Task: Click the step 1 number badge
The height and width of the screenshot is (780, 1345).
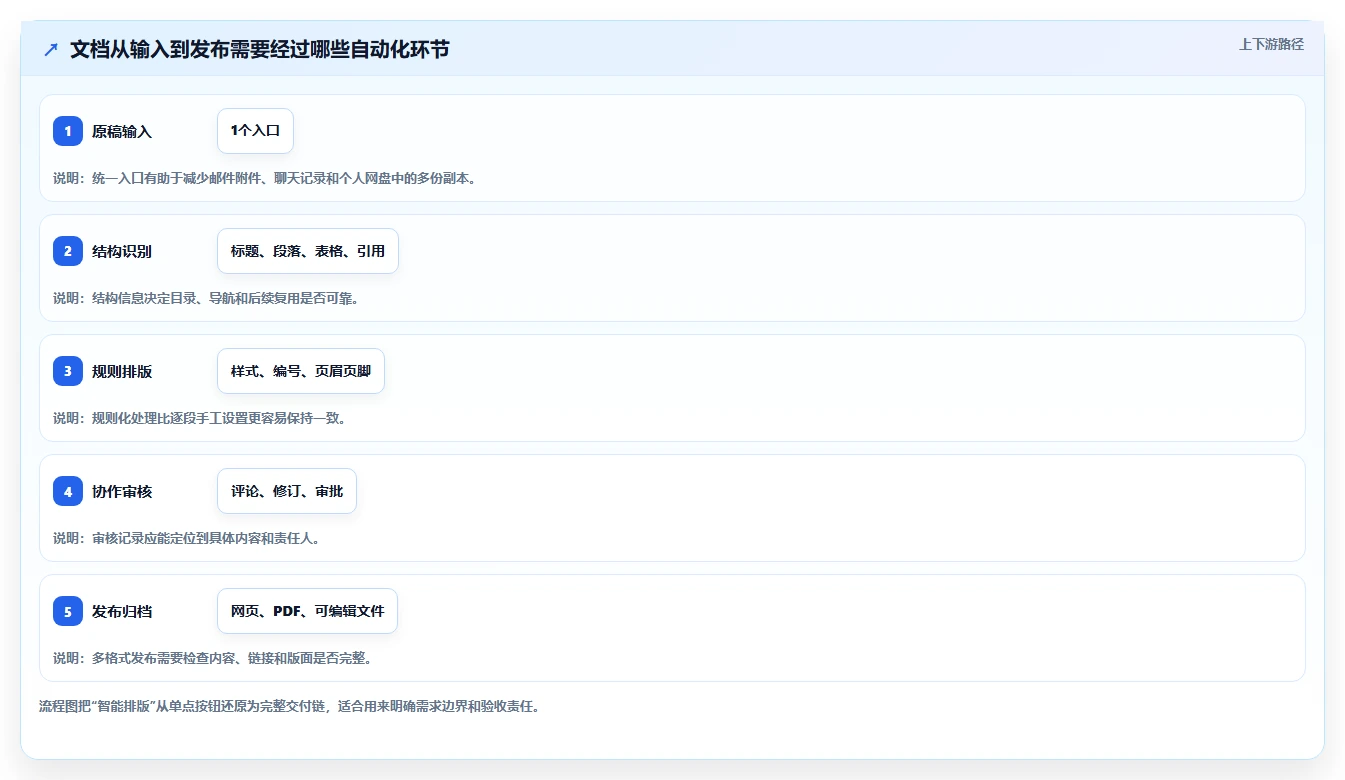Action: (x=68, y=131)
